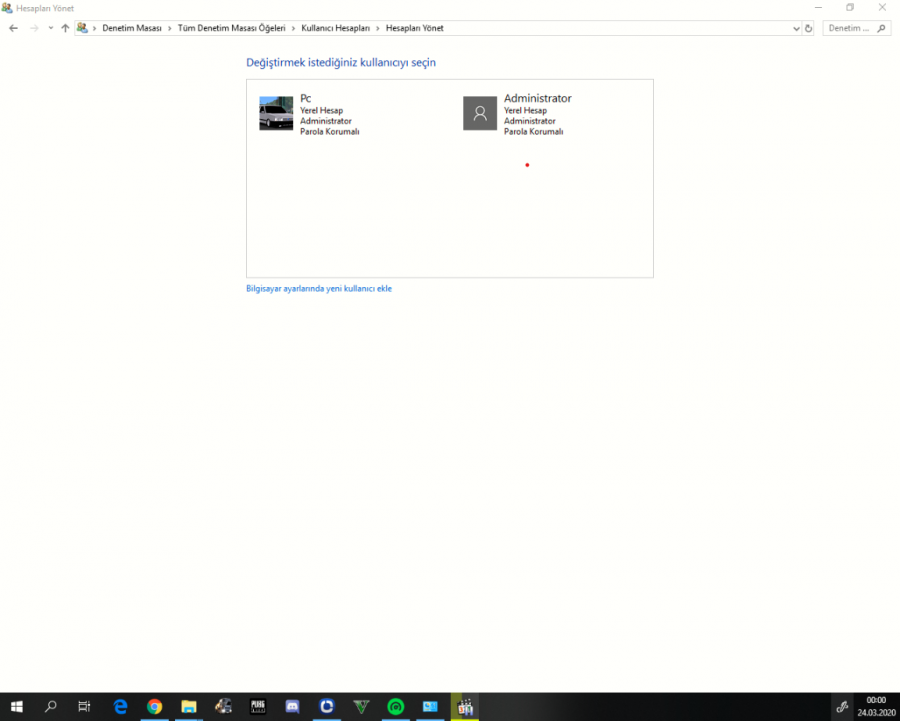Minimize the Hesapları Yönet window

coord(818,7)
